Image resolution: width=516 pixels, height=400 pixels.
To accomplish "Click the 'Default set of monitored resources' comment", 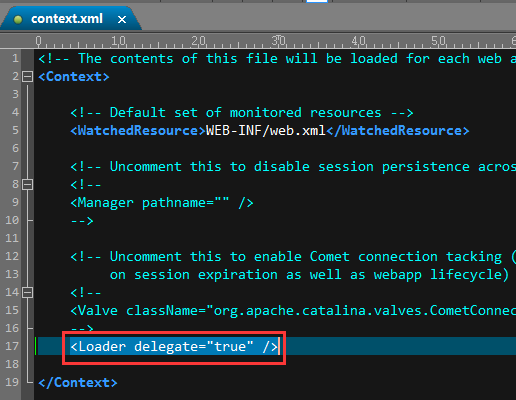I will [242, 113].
